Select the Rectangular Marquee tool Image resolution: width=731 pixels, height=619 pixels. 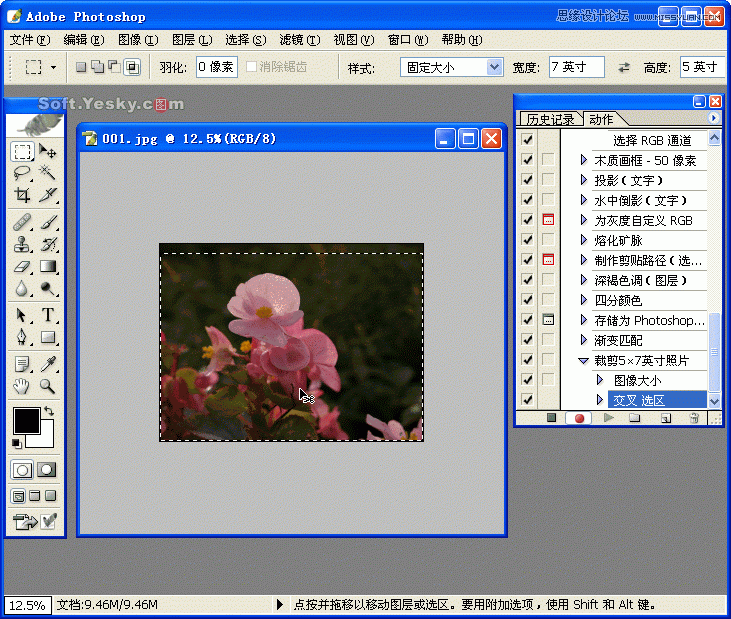22,151
